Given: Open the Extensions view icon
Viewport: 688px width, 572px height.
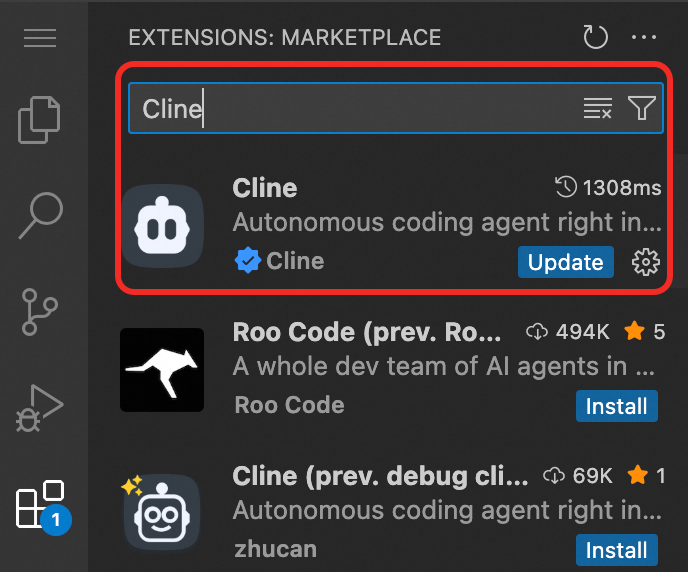Looking at the screenshot, I should (x=41, y=505).
